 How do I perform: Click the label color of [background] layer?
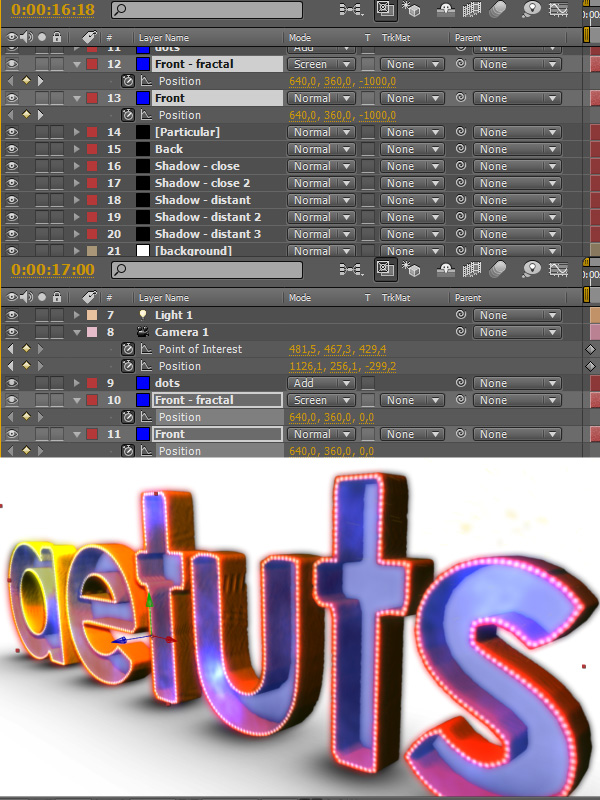point(92,251)
